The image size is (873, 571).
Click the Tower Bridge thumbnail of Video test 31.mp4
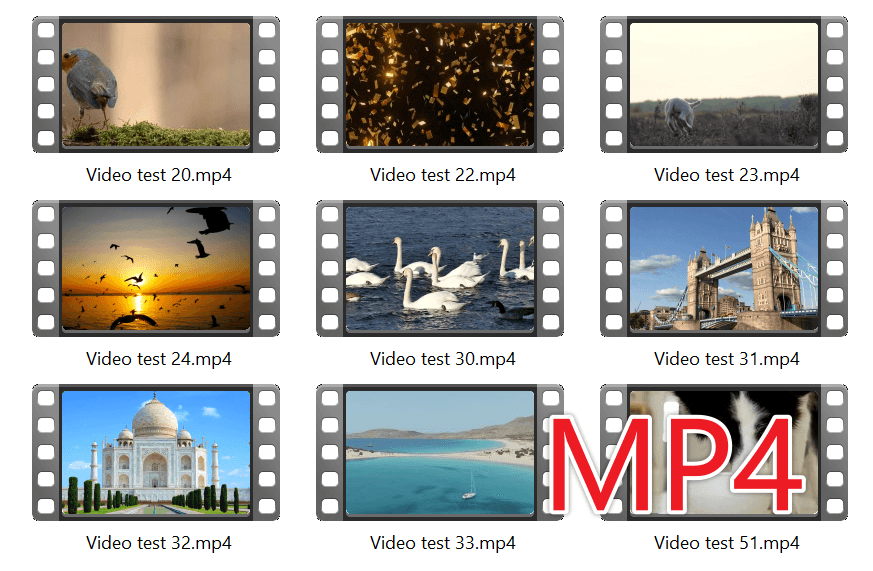[724, 268]
